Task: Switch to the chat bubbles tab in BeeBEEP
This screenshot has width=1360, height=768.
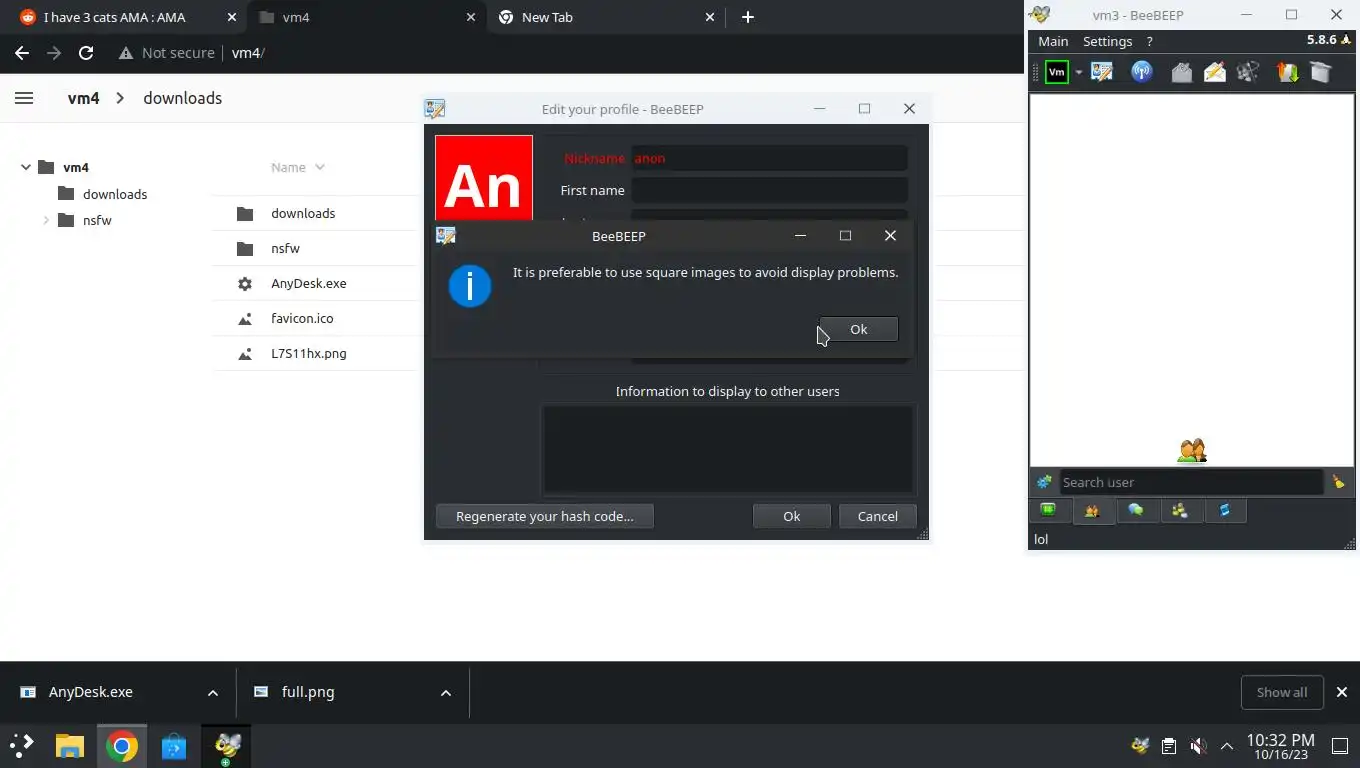Action: tap(1136, 510)
